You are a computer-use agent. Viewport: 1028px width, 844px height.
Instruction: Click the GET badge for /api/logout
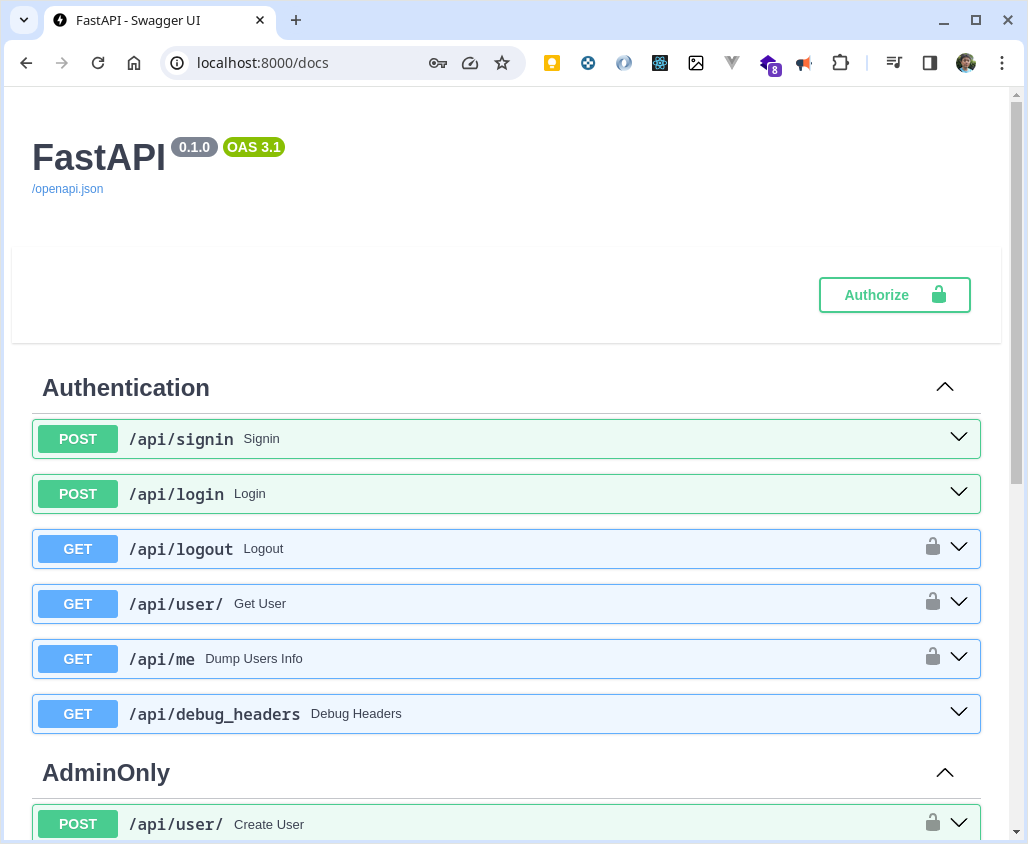[78, 550]
